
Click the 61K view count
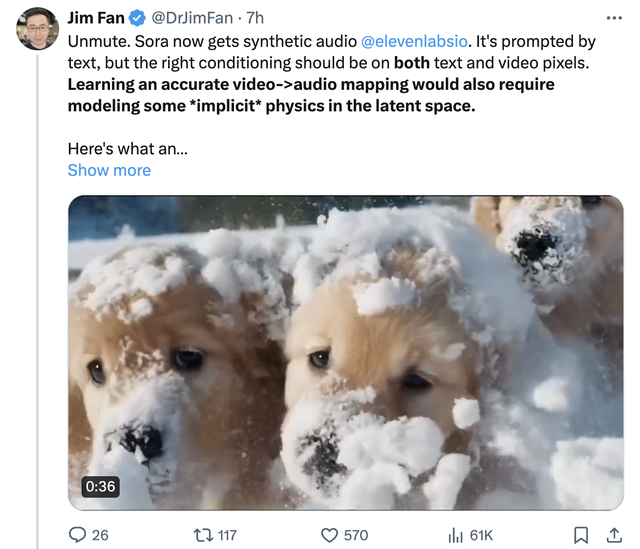(x=481, y=535)
